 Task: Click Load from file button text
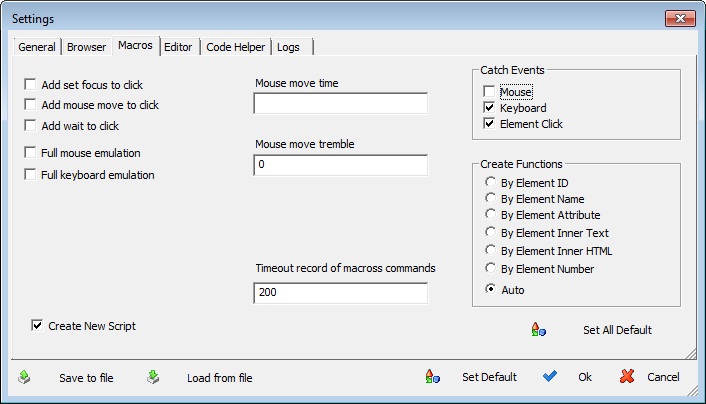coord(220,378)
